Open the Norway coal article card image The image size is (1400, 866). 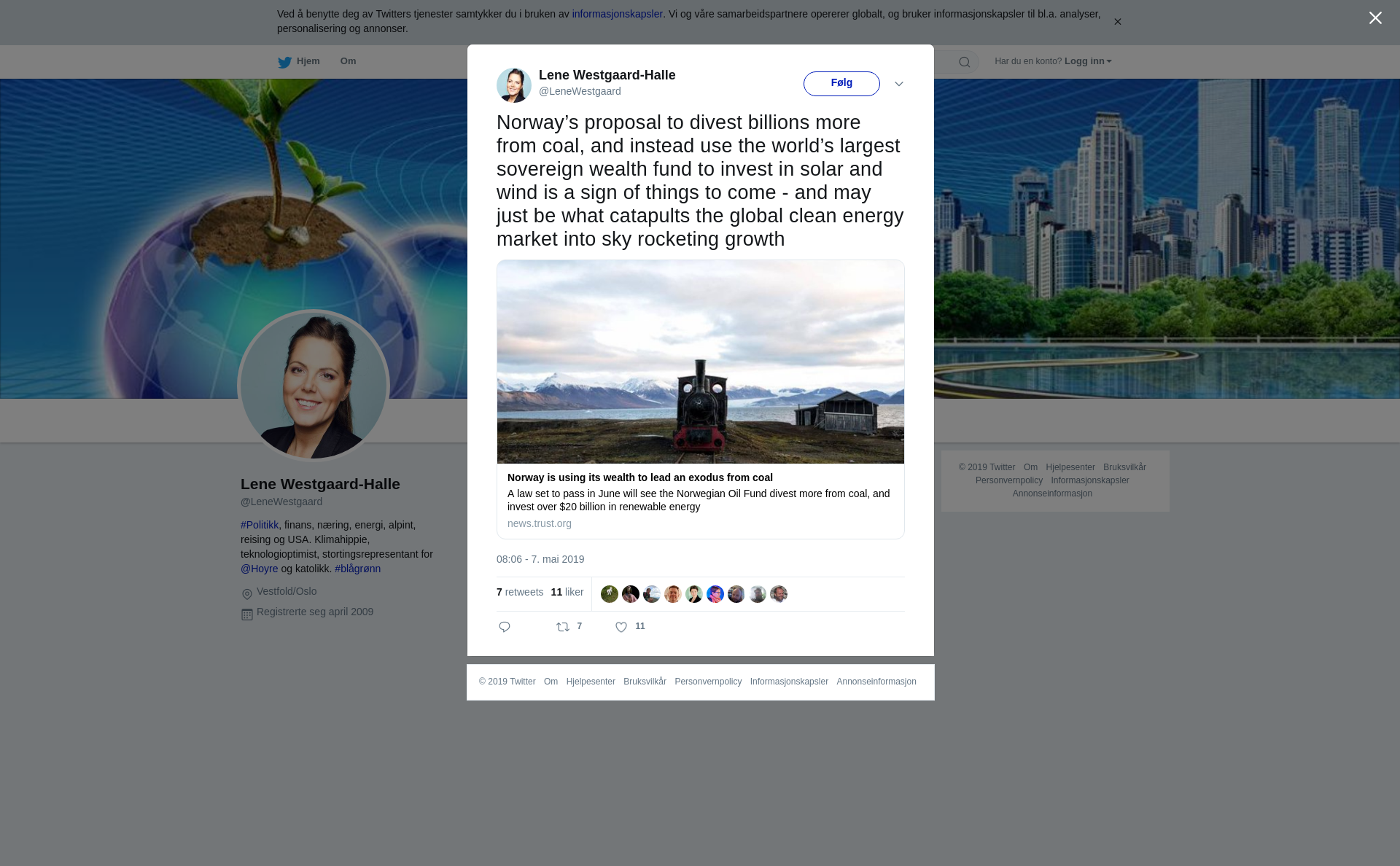click(x=701, y=362)
